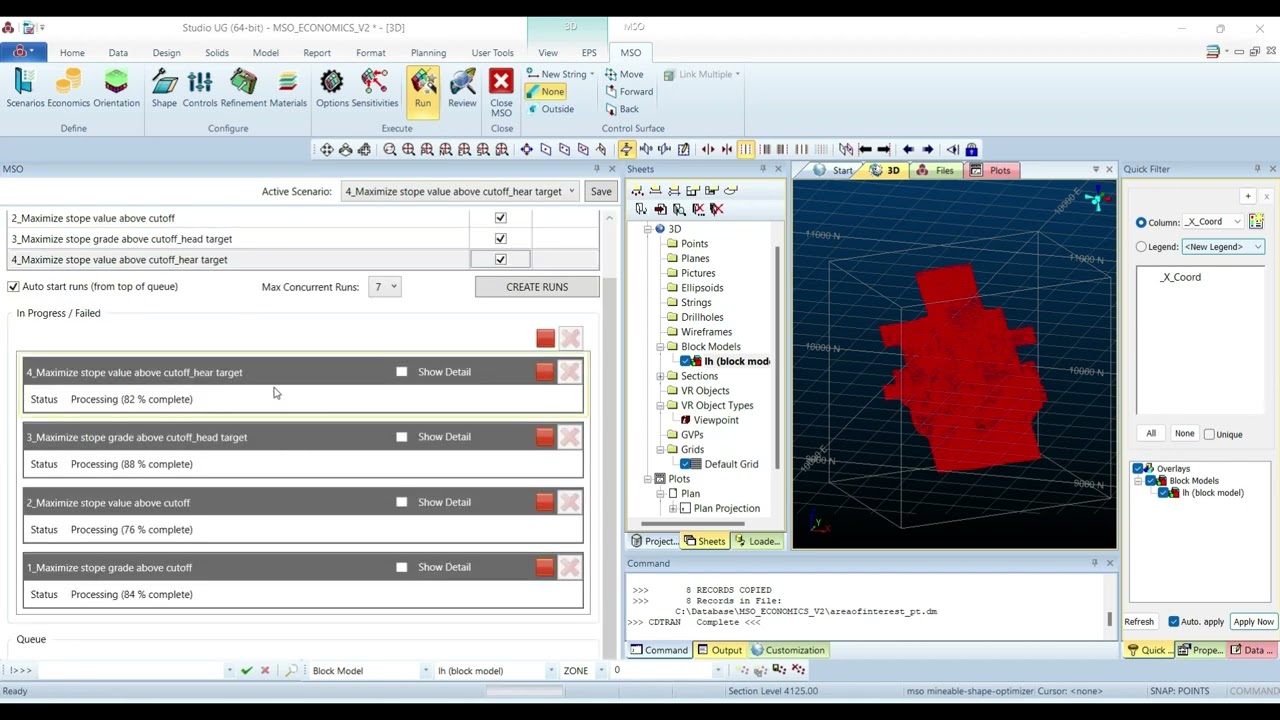Open the Active Scenario dropdown

pos(460,191)
